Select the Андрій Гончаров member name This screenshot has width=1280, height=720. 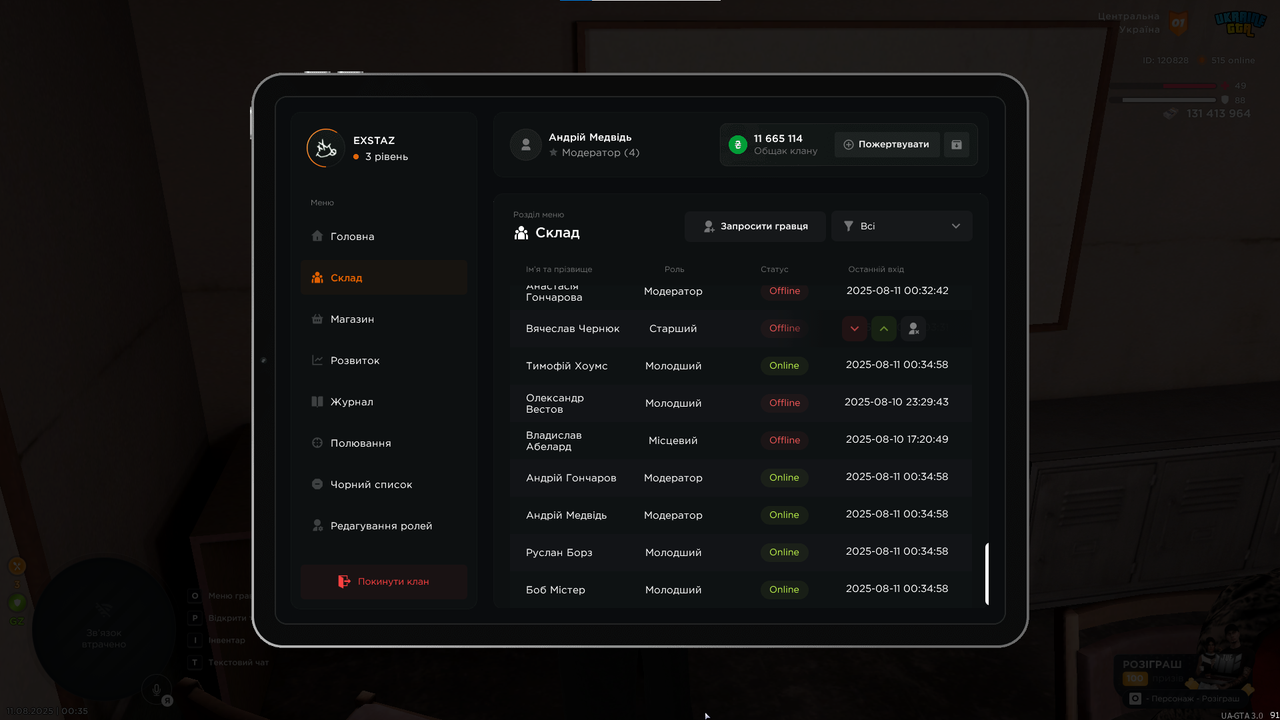pyautogui.click(x=571, y=478)
